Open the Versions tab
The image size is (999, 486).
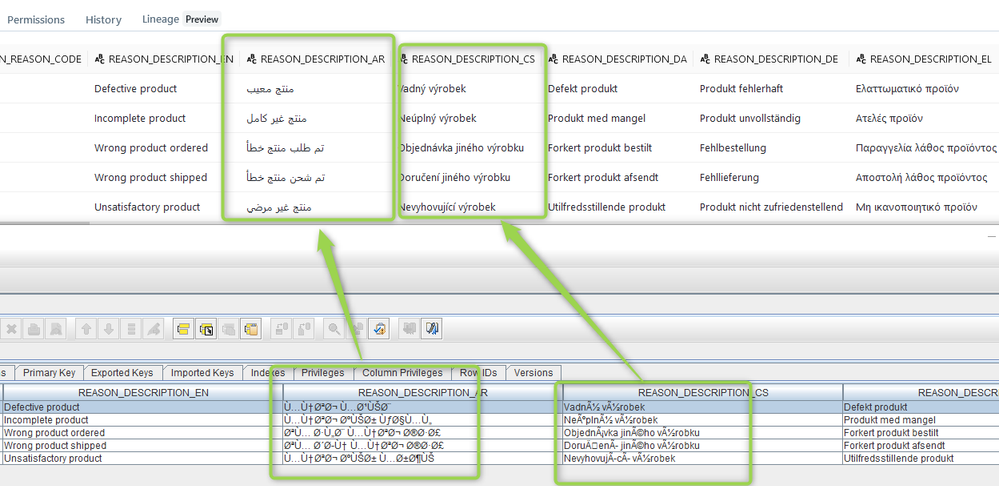[533, 373]
